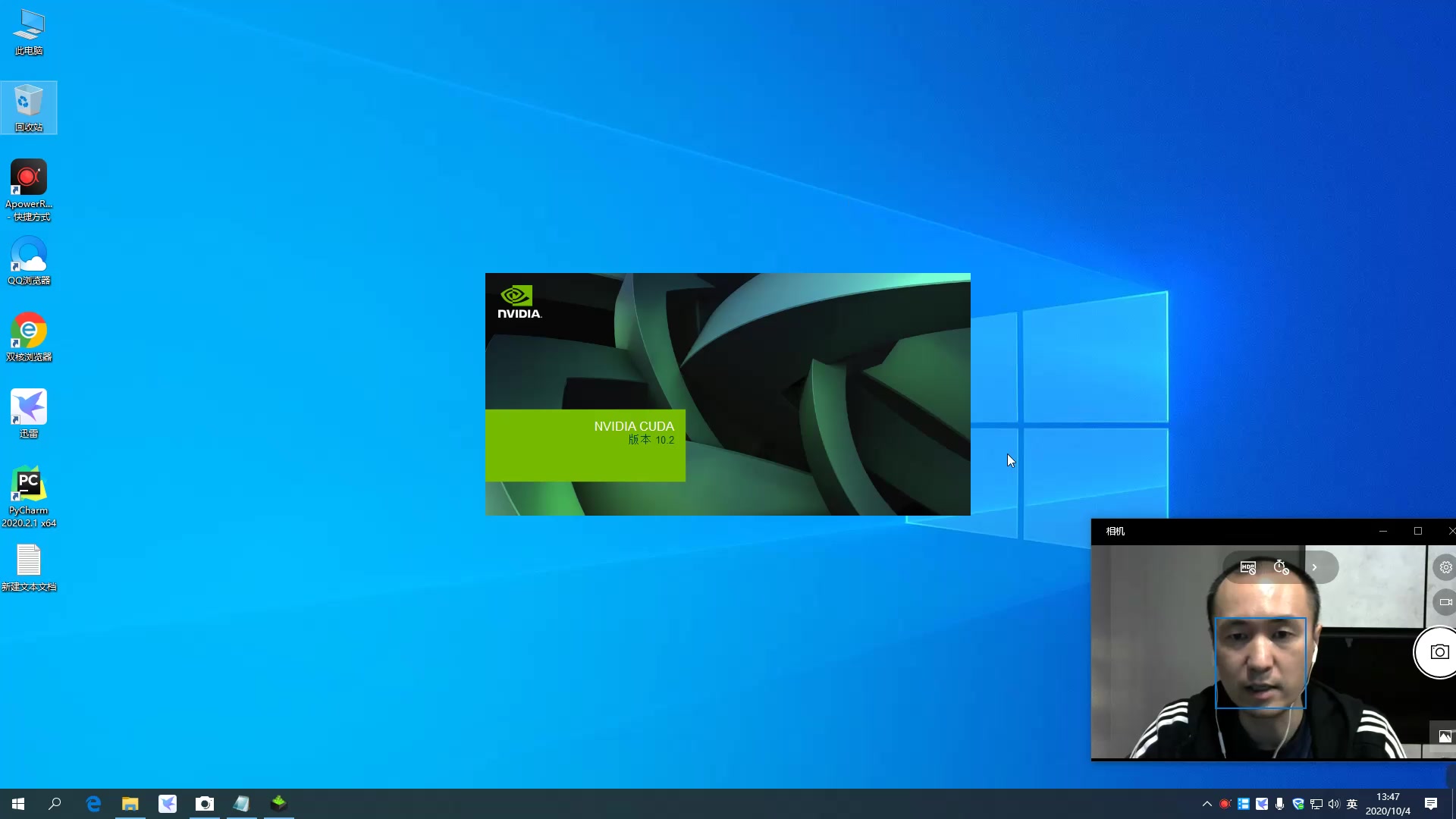Open File Explorer from taskbar
The height and width of the screenshot is (819, 1456).
point(130,804)
